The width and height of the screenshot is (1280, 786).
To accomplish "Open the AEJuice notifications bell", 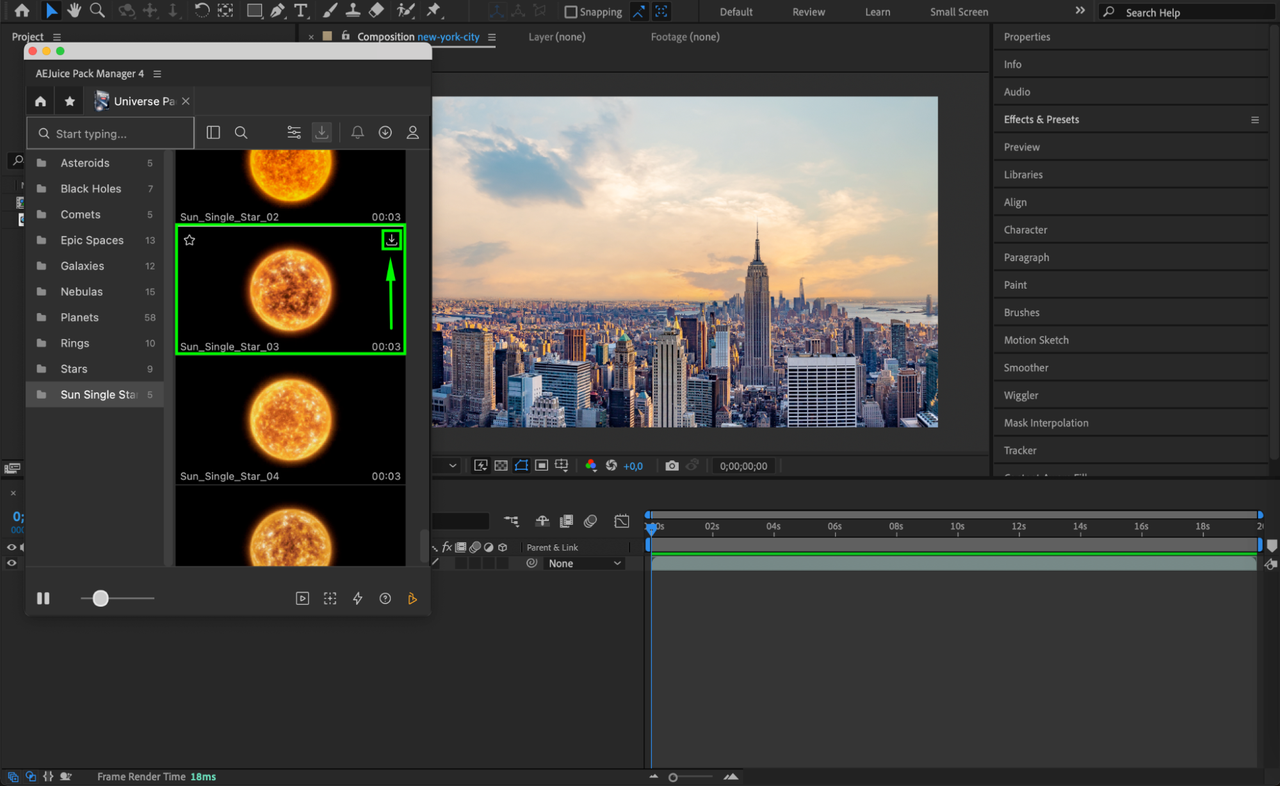I will 357,132.
